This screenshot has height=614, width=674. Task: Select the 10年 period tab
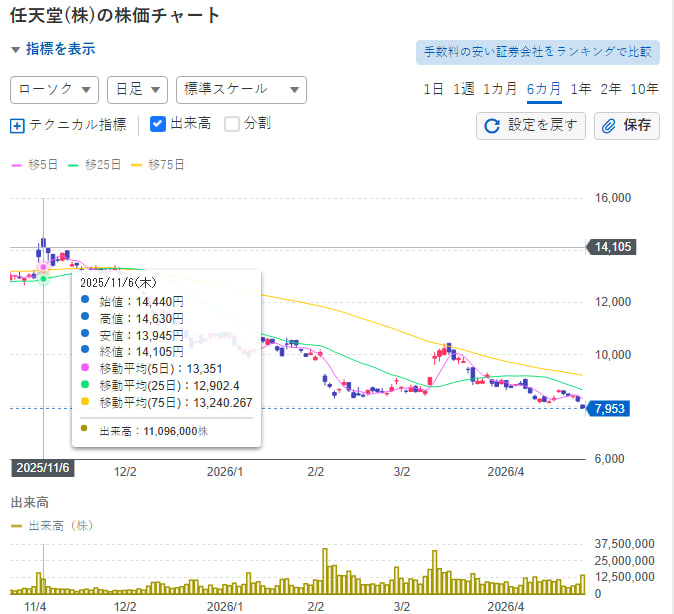644,89
